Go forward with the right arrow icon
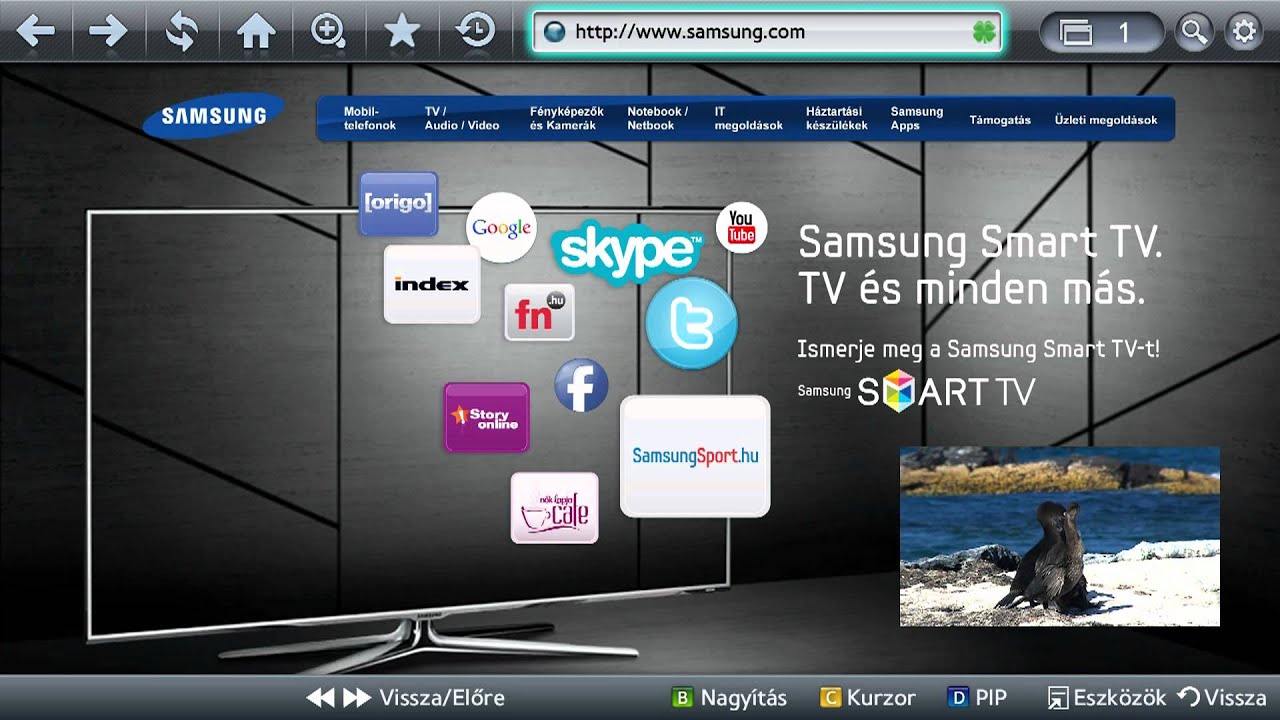1280x720 pixels. (x=108, y=32)
